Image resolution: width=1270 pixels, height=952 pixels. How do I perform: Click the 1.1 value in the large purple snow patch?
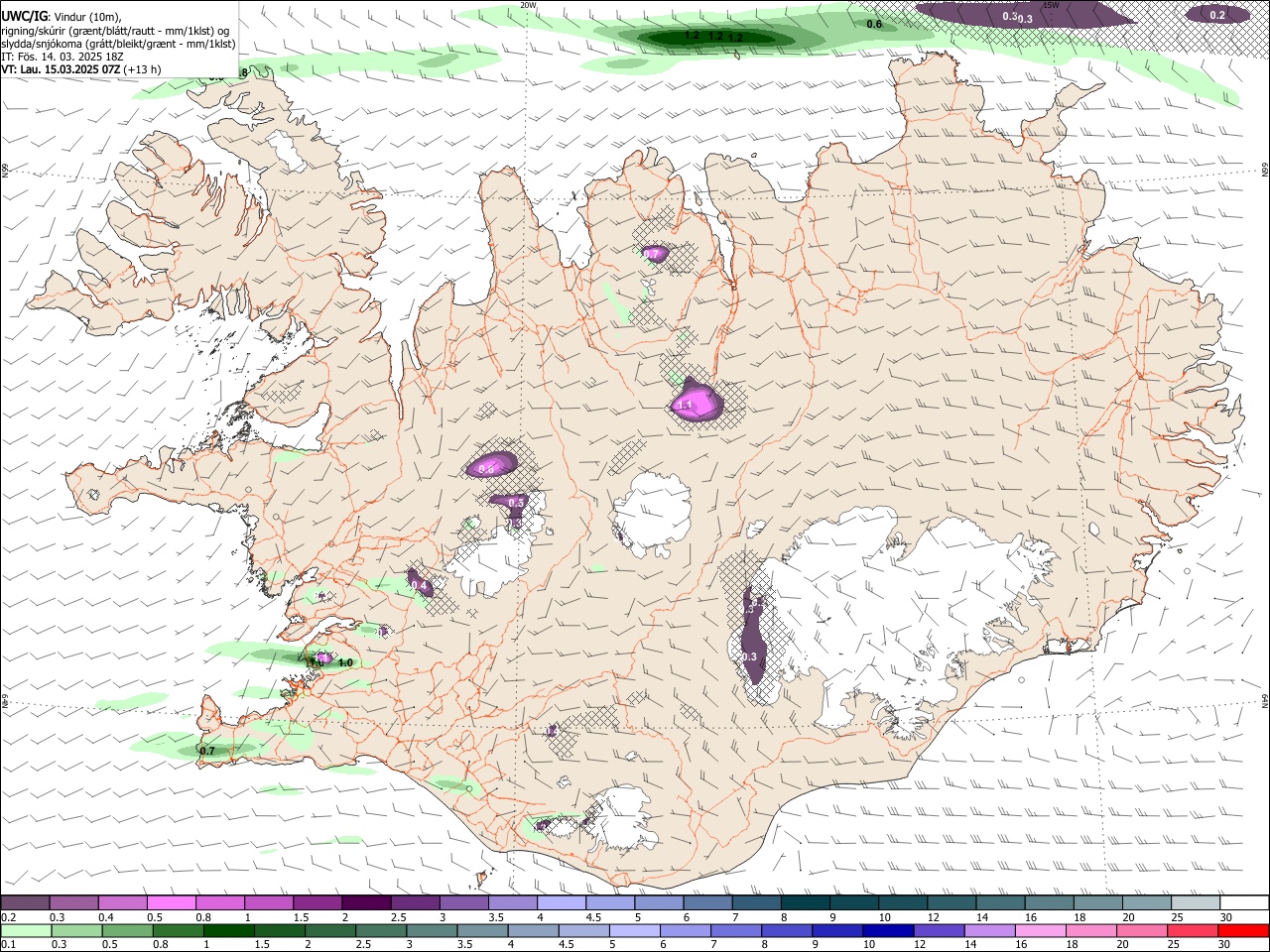685,406
